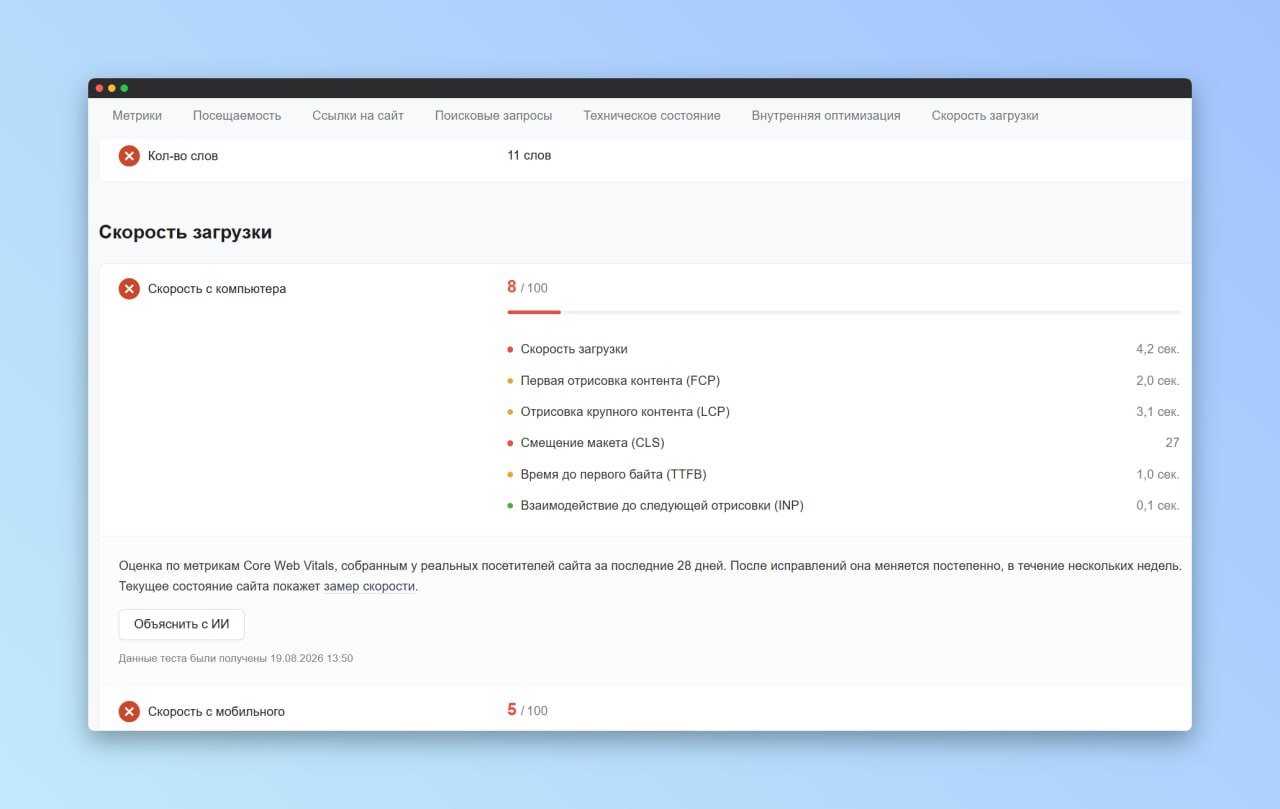Click the desktop speed score progress bar

[x=843, y=312]
